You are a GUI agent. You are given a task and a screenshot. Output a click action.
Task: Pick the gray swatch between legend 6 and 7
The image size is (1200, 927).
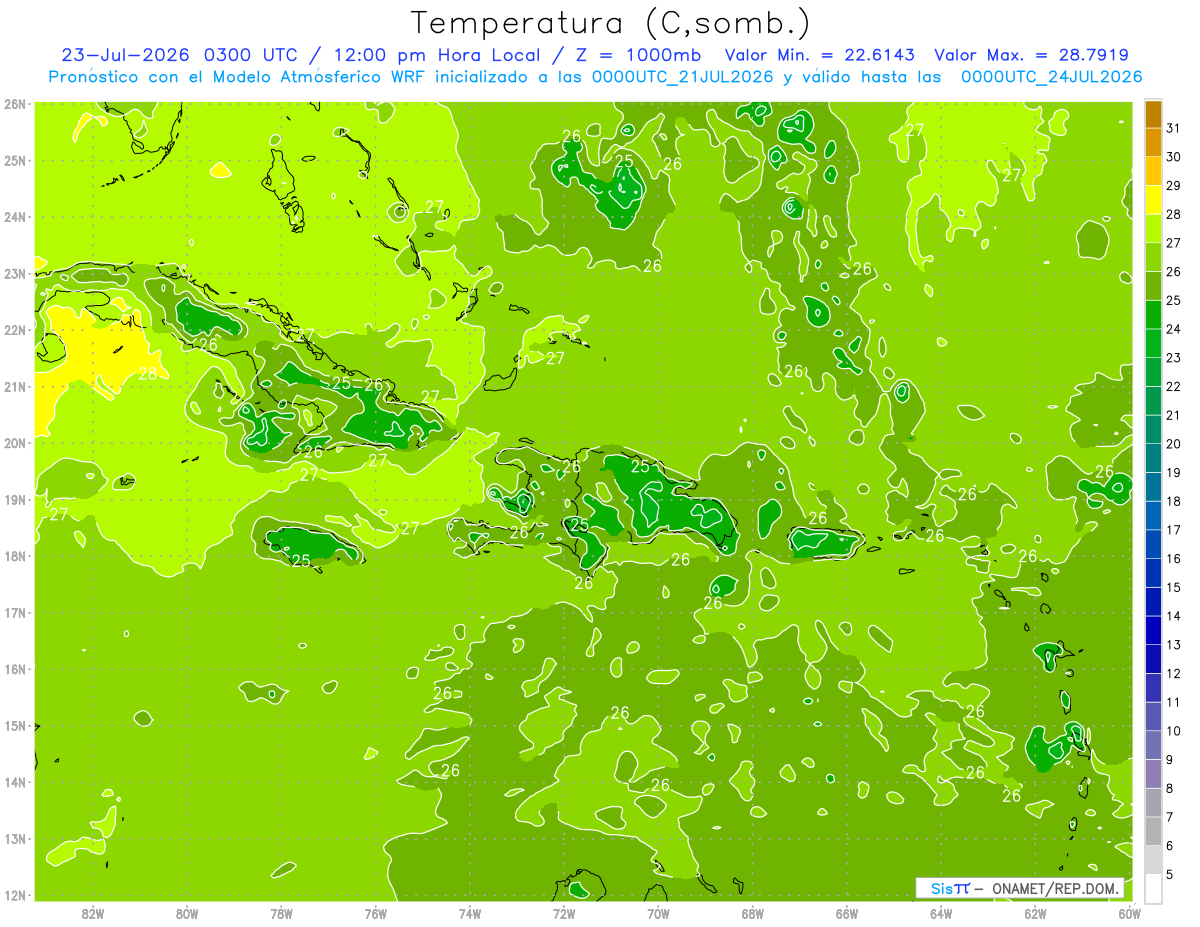(1153, 831)
